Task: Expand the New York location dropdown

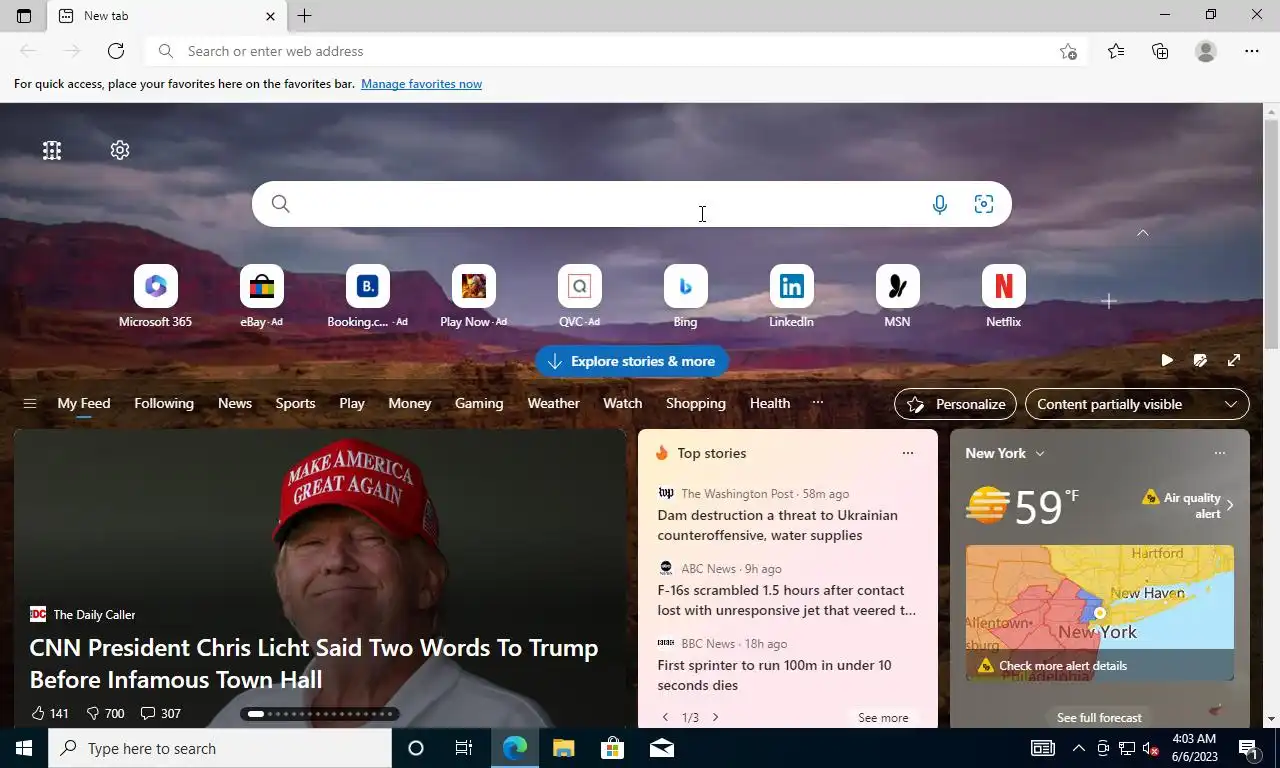Action: pos(1040,453)
